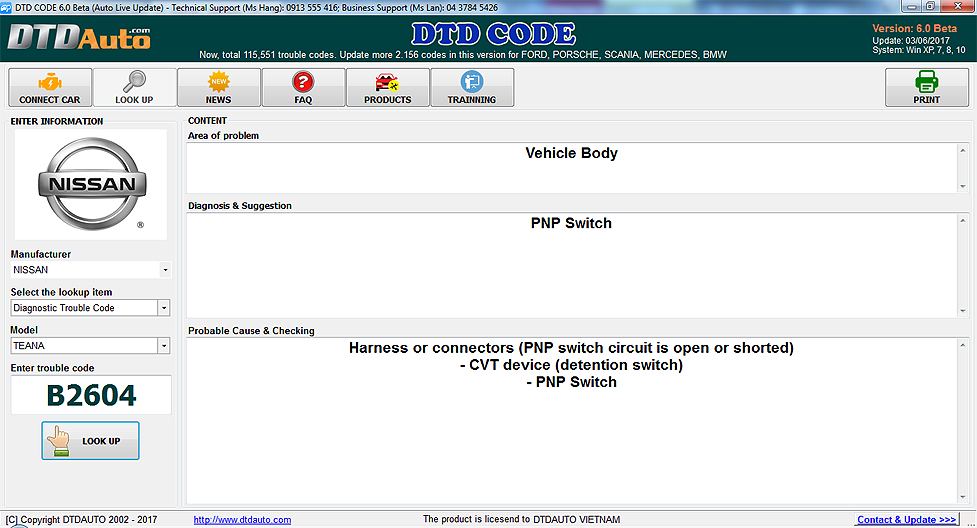The height and width of the screenshot is (528, 977).
Task: Click the 'System: Win XP, 7, 8, 10' text
Action: pos(918,50)
